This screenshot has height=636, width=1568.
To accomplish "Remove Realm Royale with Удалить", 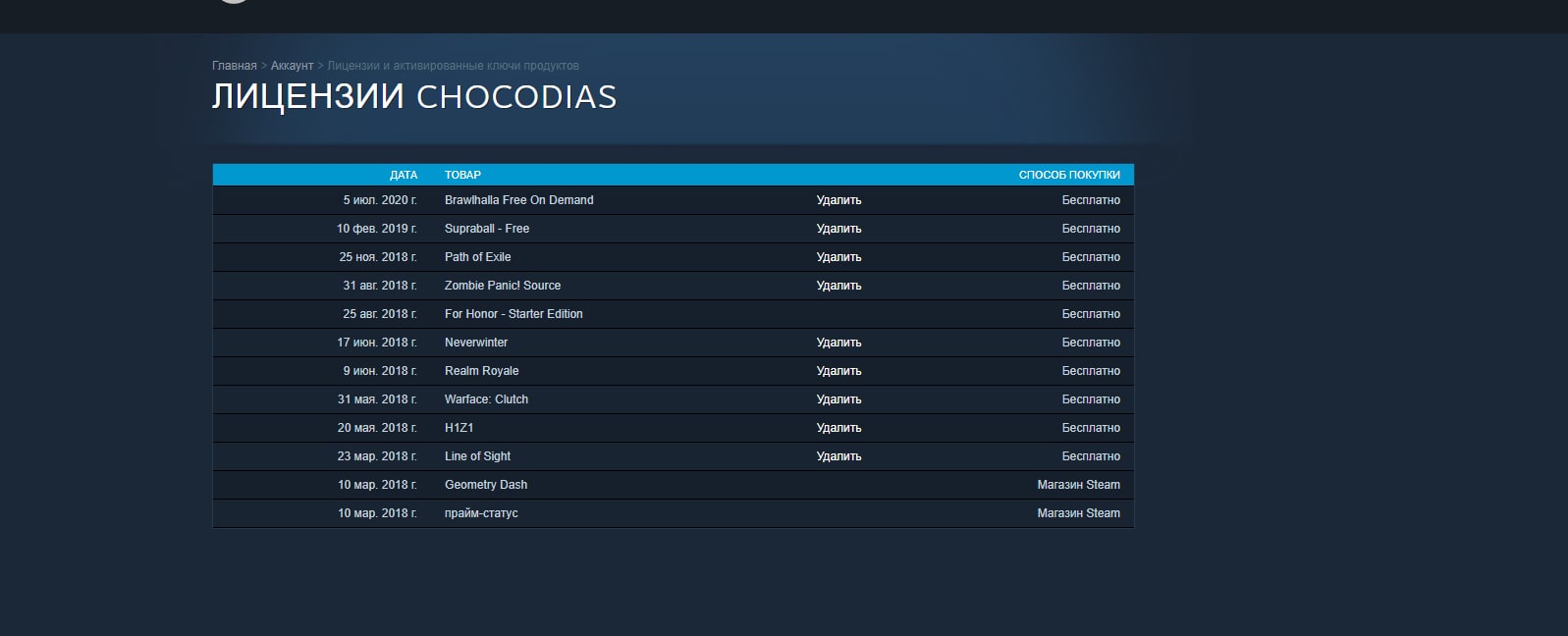I will point(838,371).
